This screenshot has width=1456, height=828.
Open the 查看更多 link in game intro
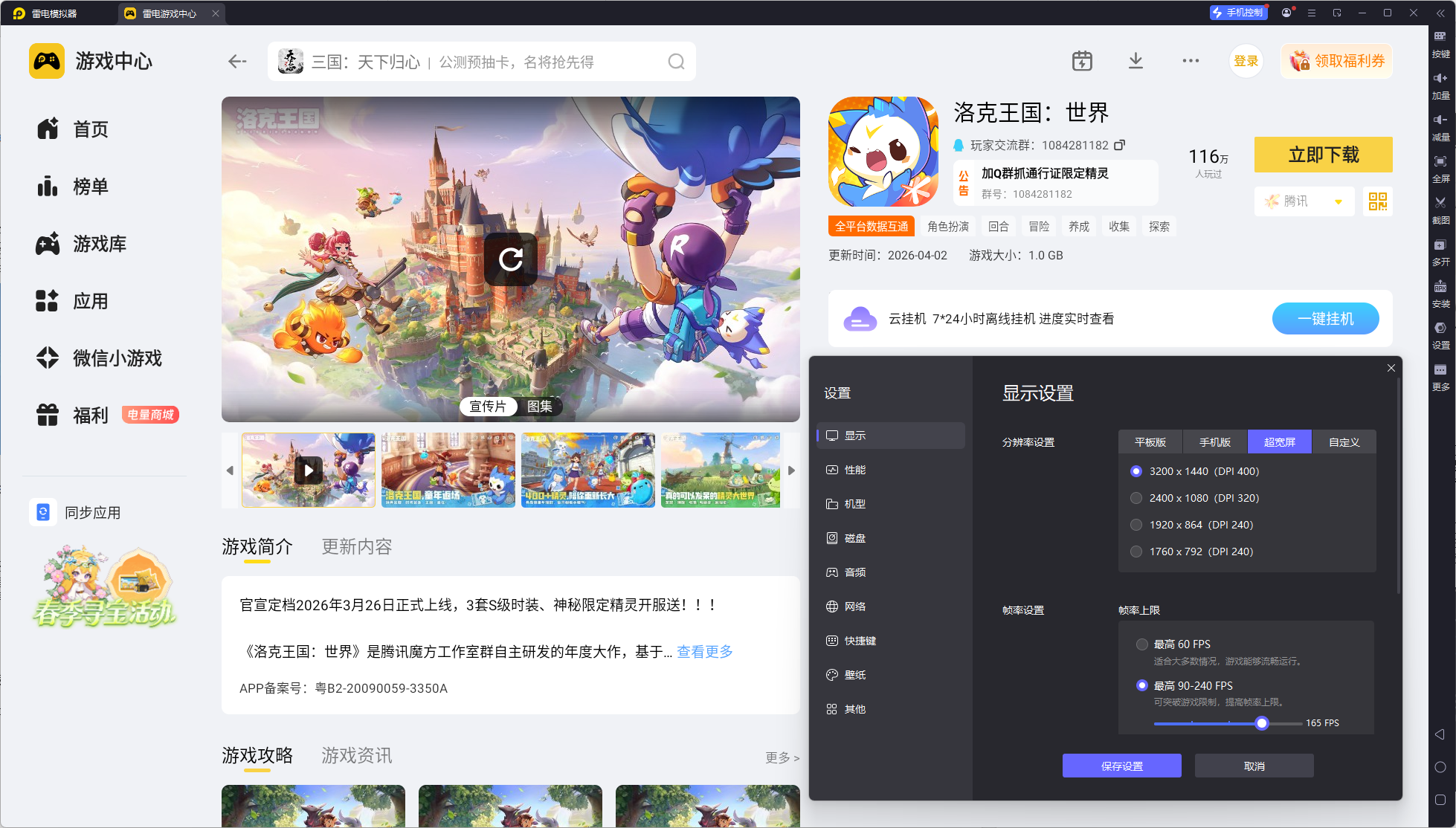click(x=704, y=652)
